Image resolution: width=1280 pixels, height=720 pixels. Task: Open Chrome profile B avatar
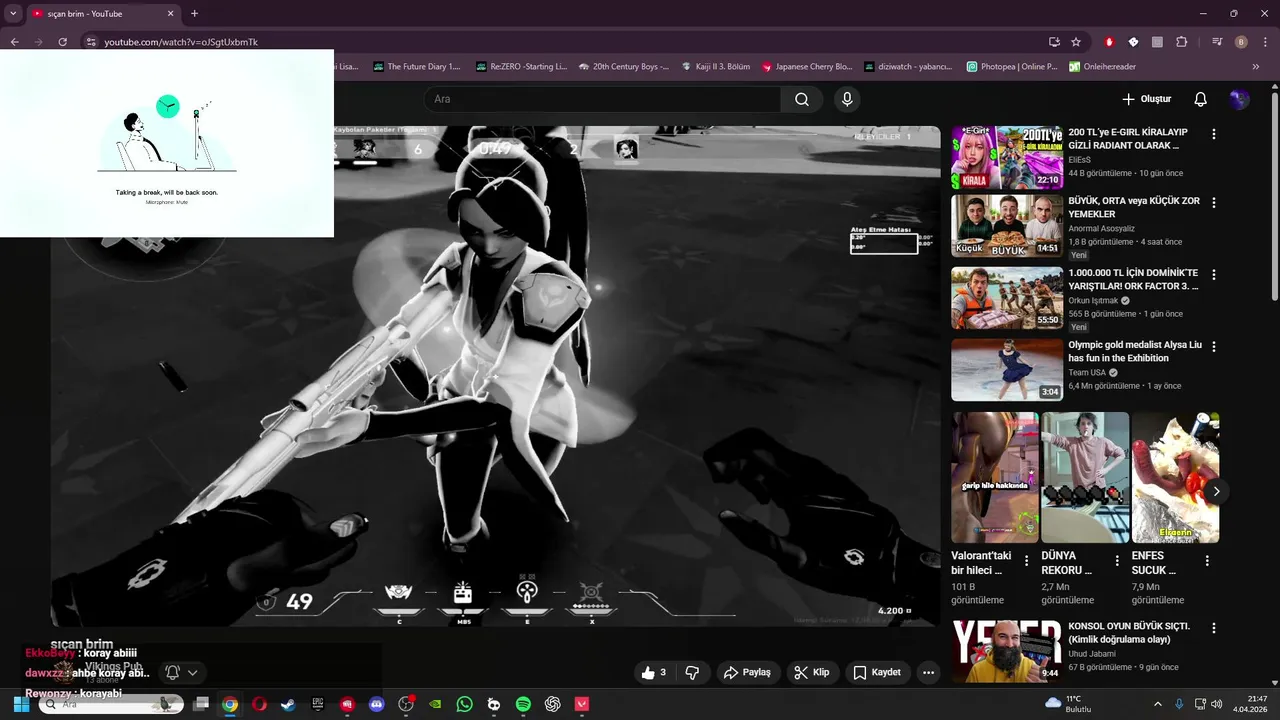(1241, 42)
